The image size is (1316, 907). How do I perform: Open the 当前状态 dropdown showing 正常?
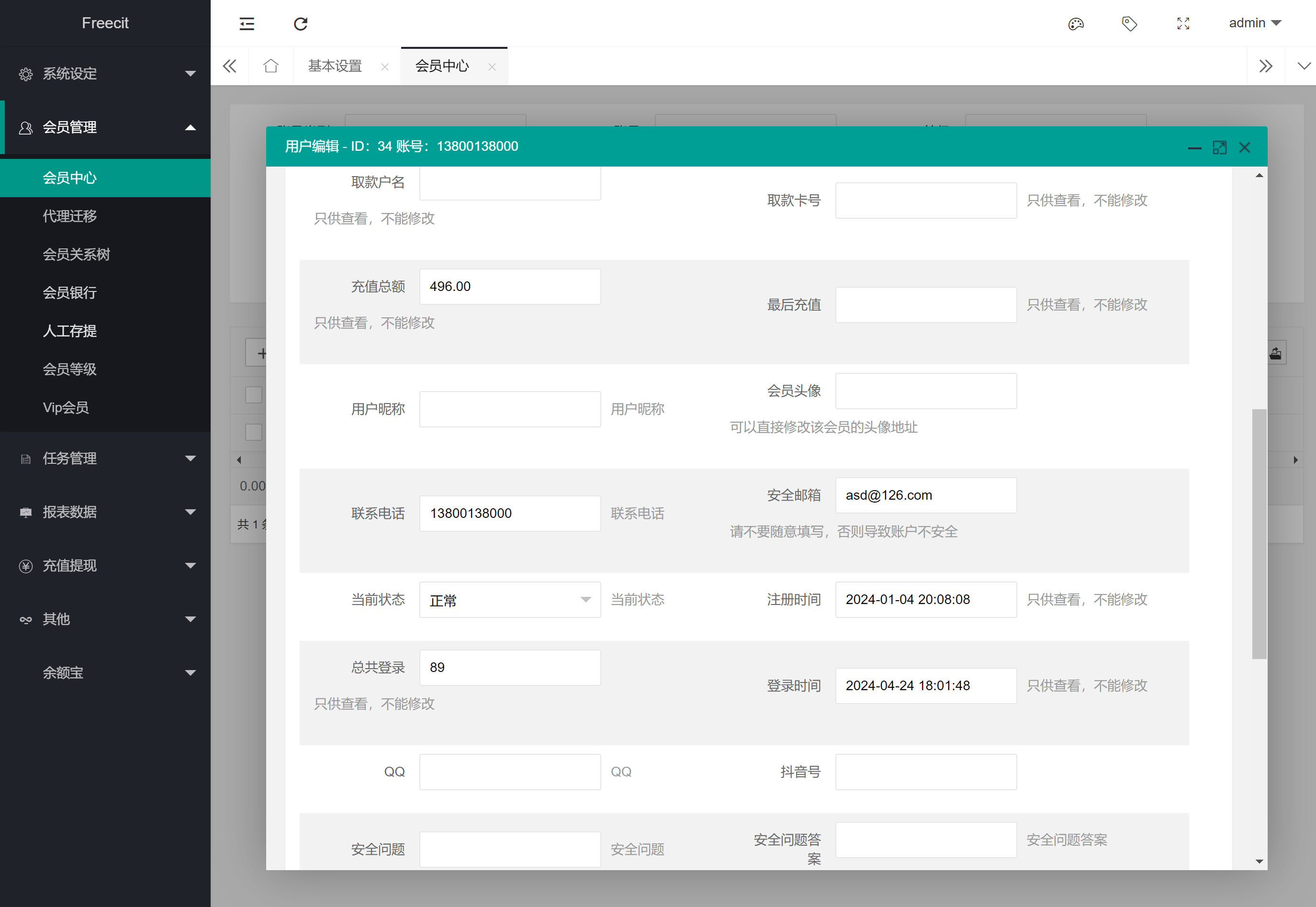pos(510,600)
